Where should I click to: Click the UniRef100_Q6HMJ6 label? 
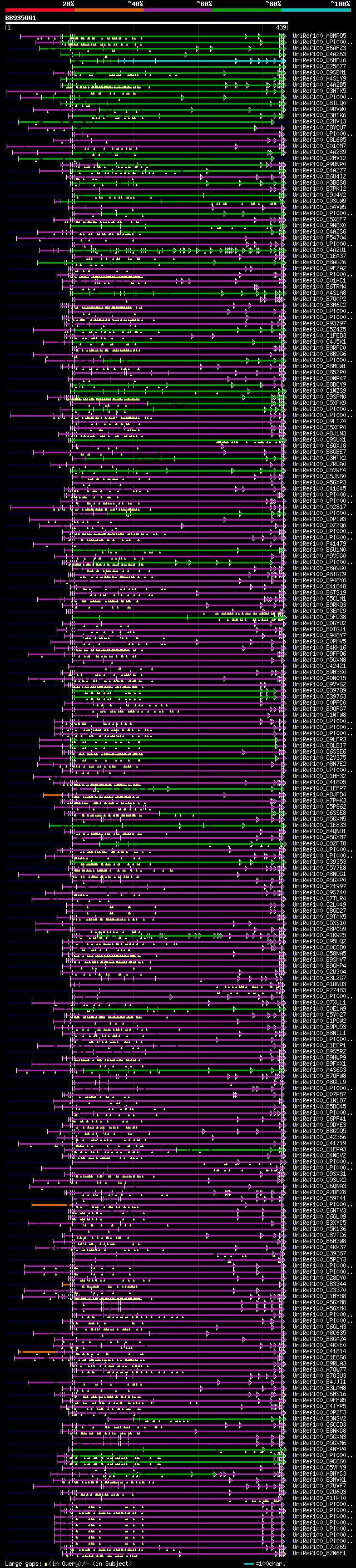[x=319, y=60]
